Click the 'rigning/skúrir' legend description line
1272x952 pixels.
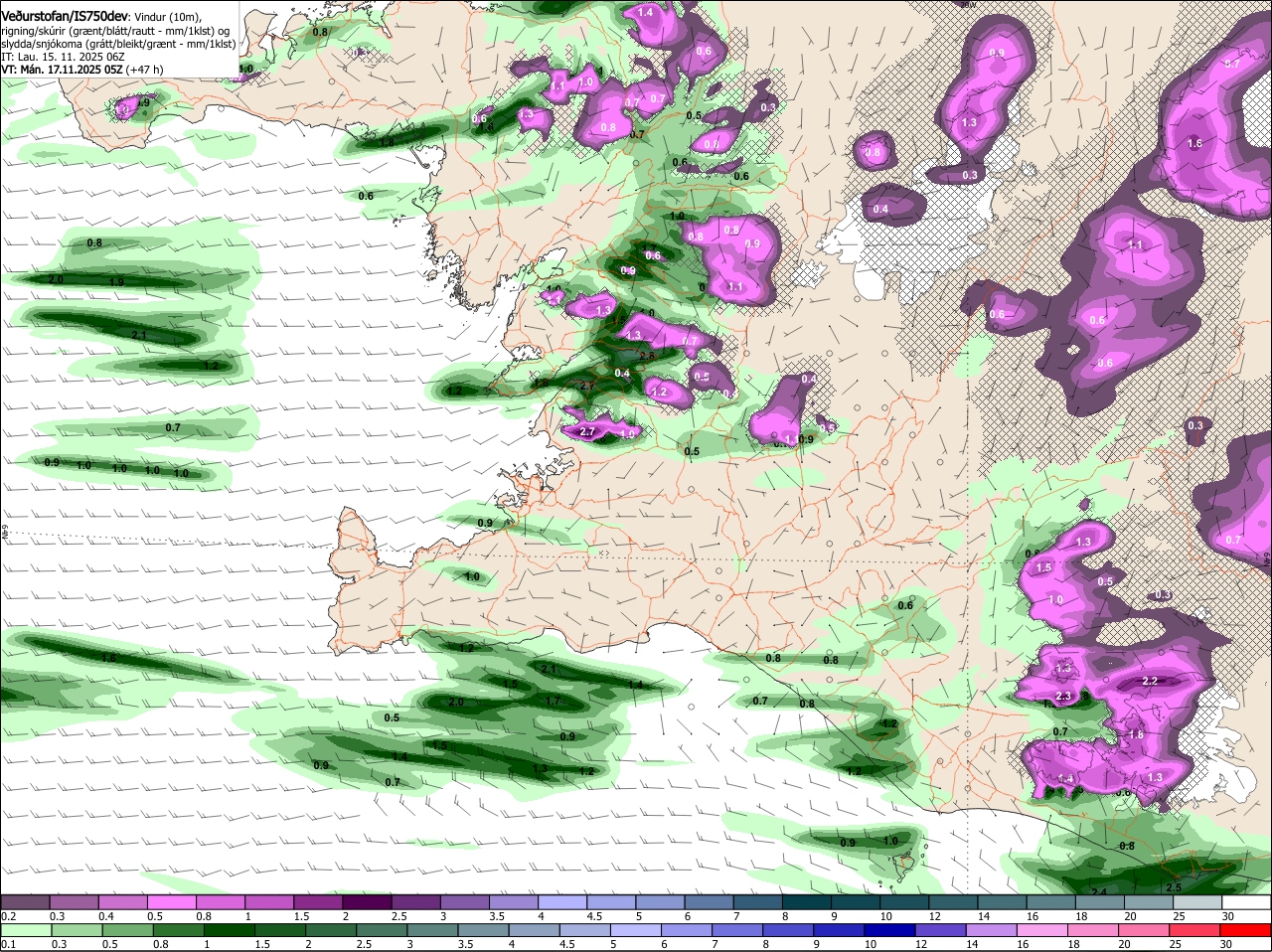point(117,31)
